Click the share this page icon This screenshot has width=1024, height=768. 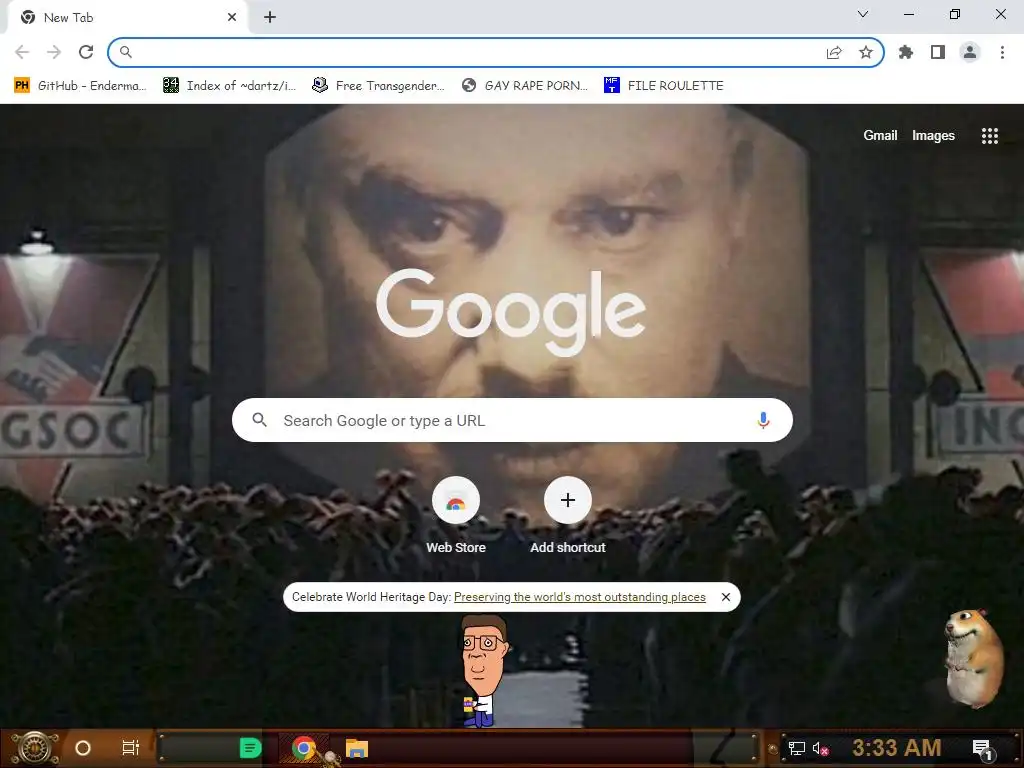pyautogui.click(x=834, y=53)
